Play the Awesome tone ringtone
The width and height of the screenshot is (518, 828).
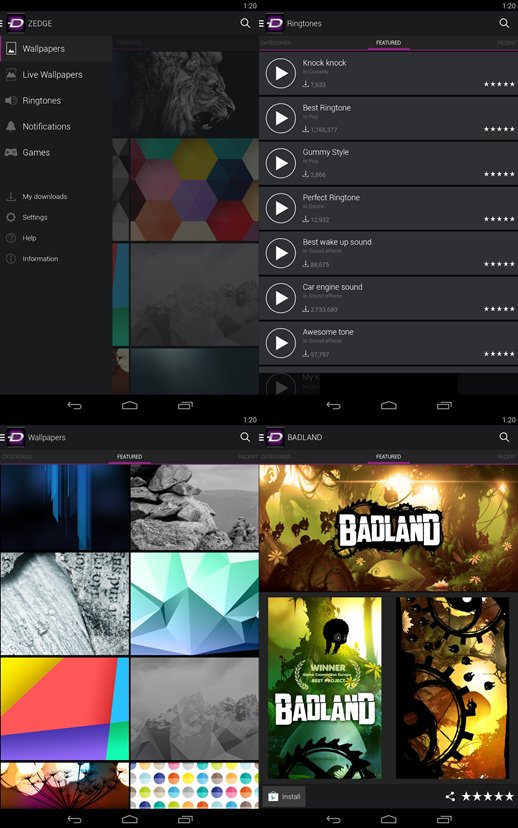coord(280,343)
